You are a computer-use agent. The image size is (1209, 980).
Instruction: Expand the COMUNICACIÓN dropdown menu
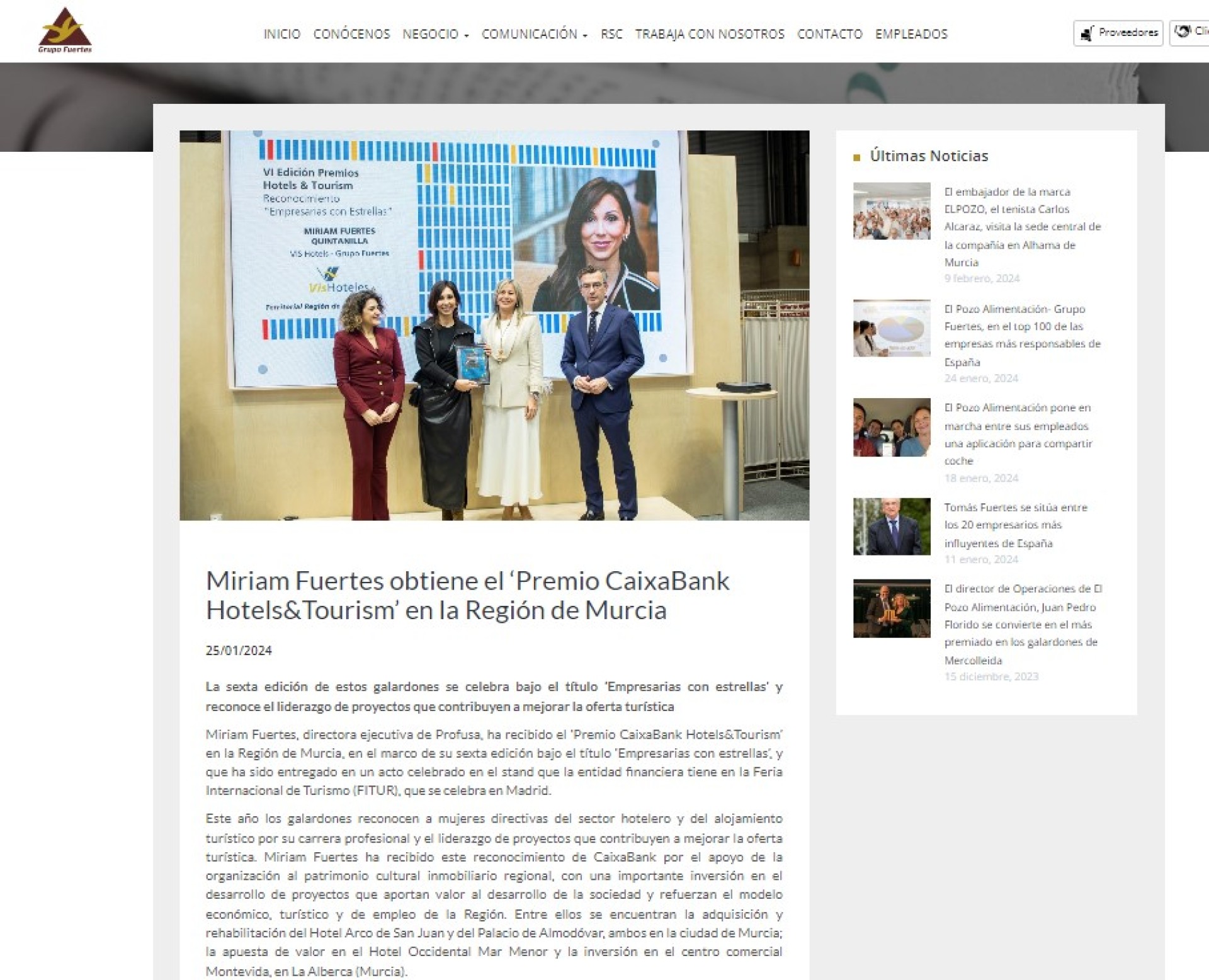point(535,34)
